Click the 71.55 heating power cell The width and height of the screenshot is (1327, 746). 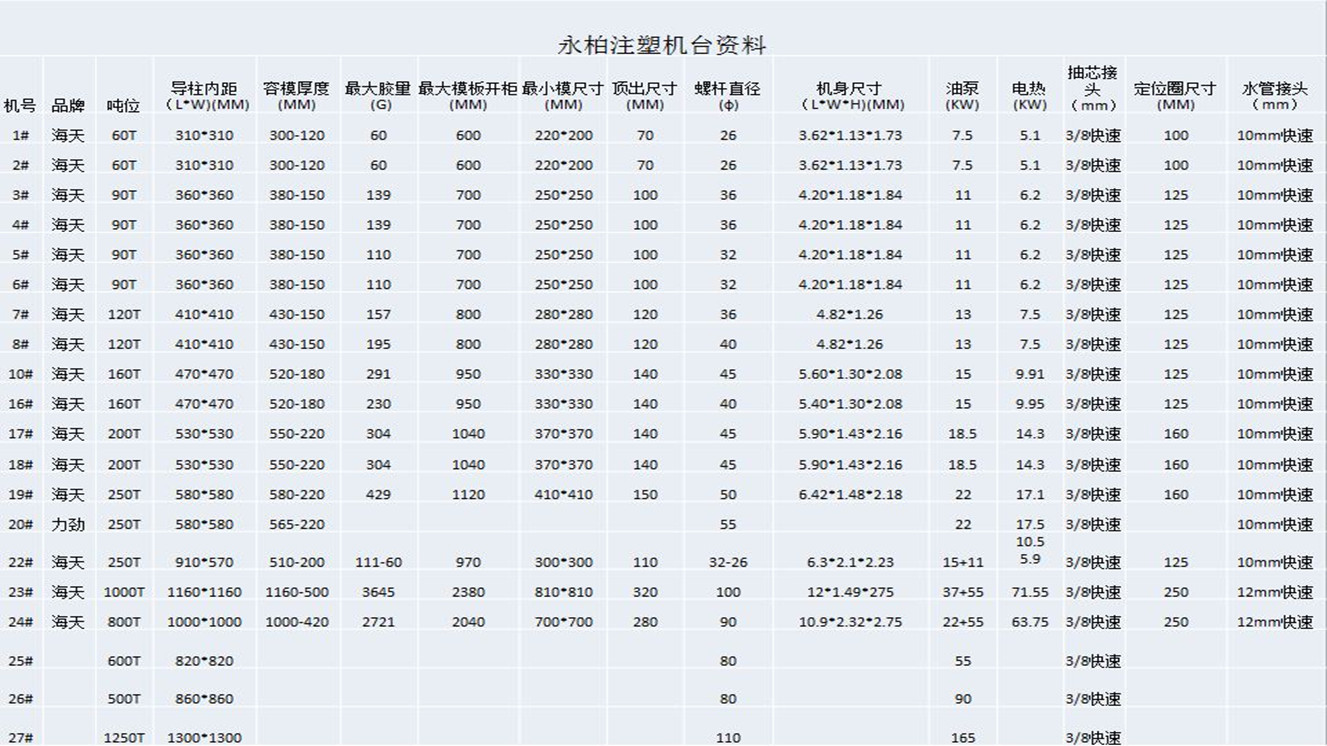1029,592
